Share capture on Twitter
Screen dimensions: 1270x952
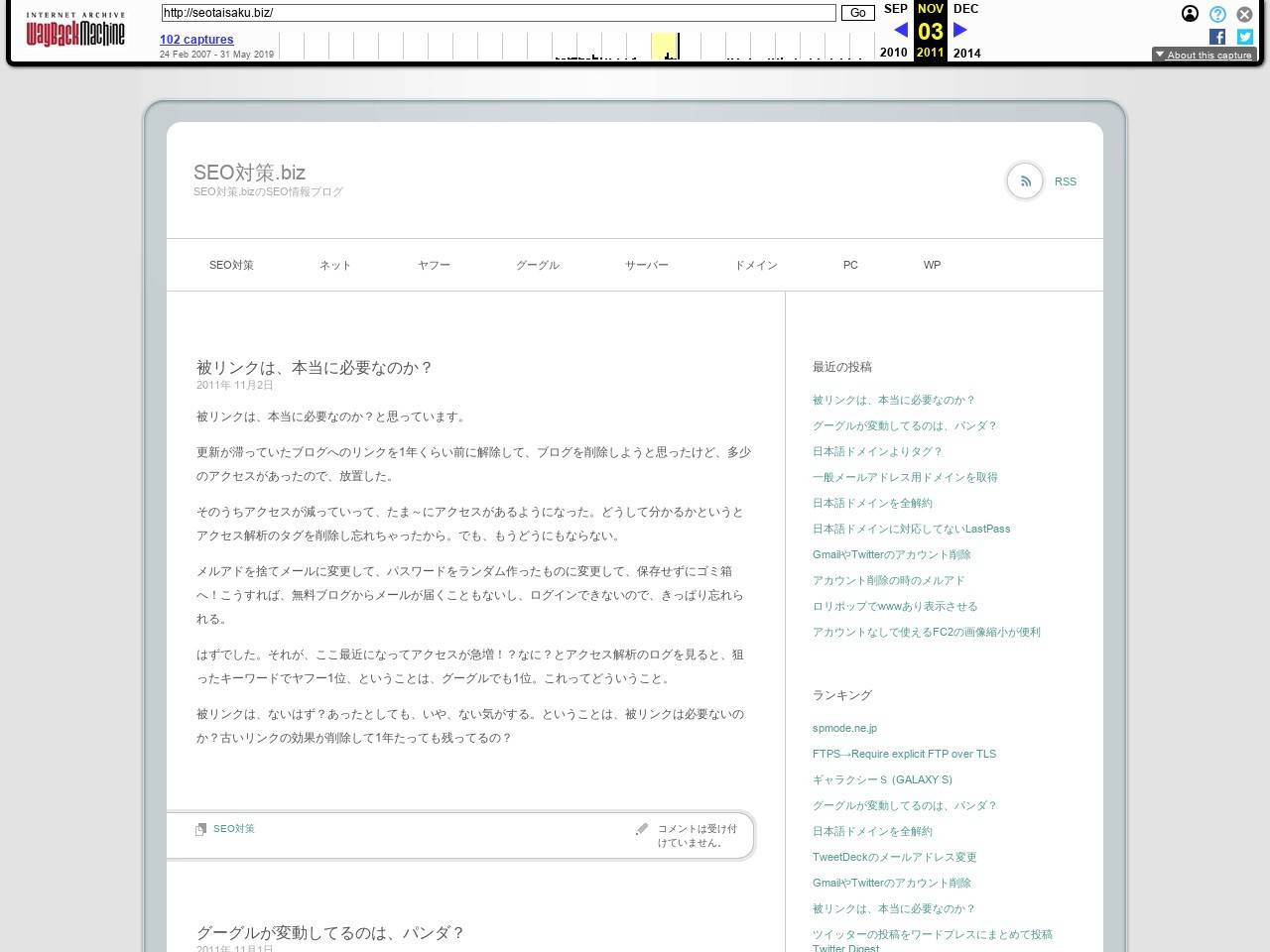tap(1244, 37)
